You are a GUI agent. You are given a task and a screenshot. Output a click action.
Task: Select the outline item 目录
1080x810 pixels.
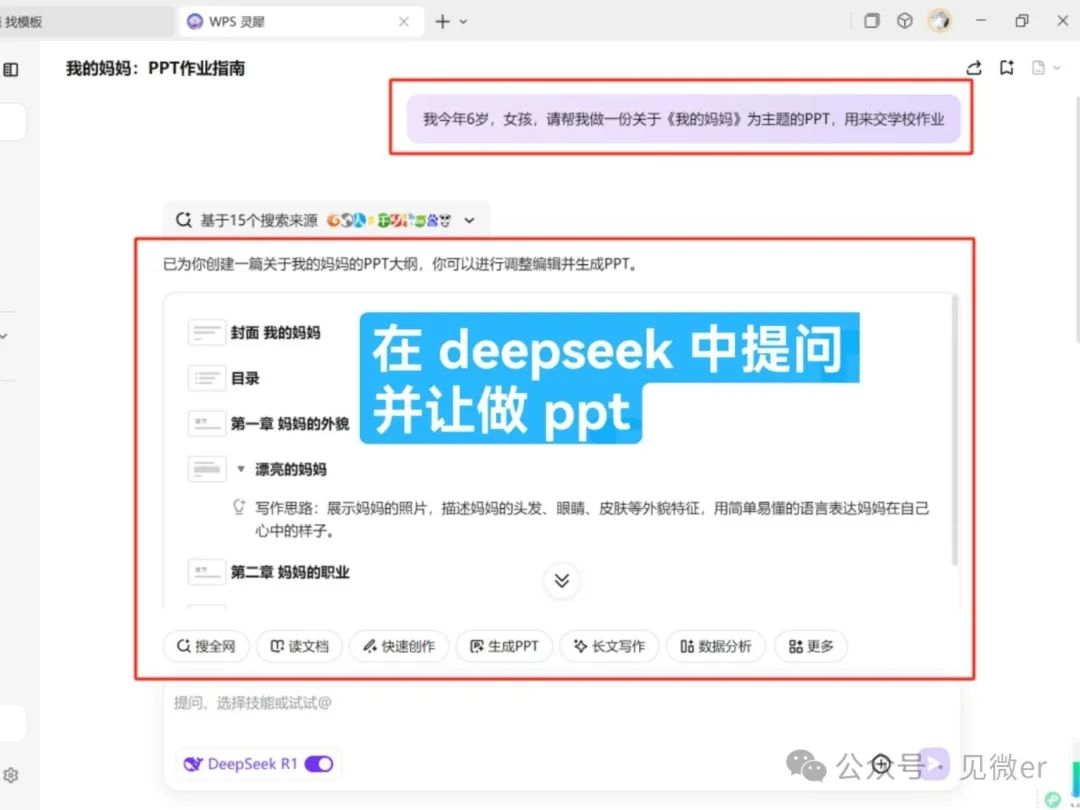tap(245, 378)
